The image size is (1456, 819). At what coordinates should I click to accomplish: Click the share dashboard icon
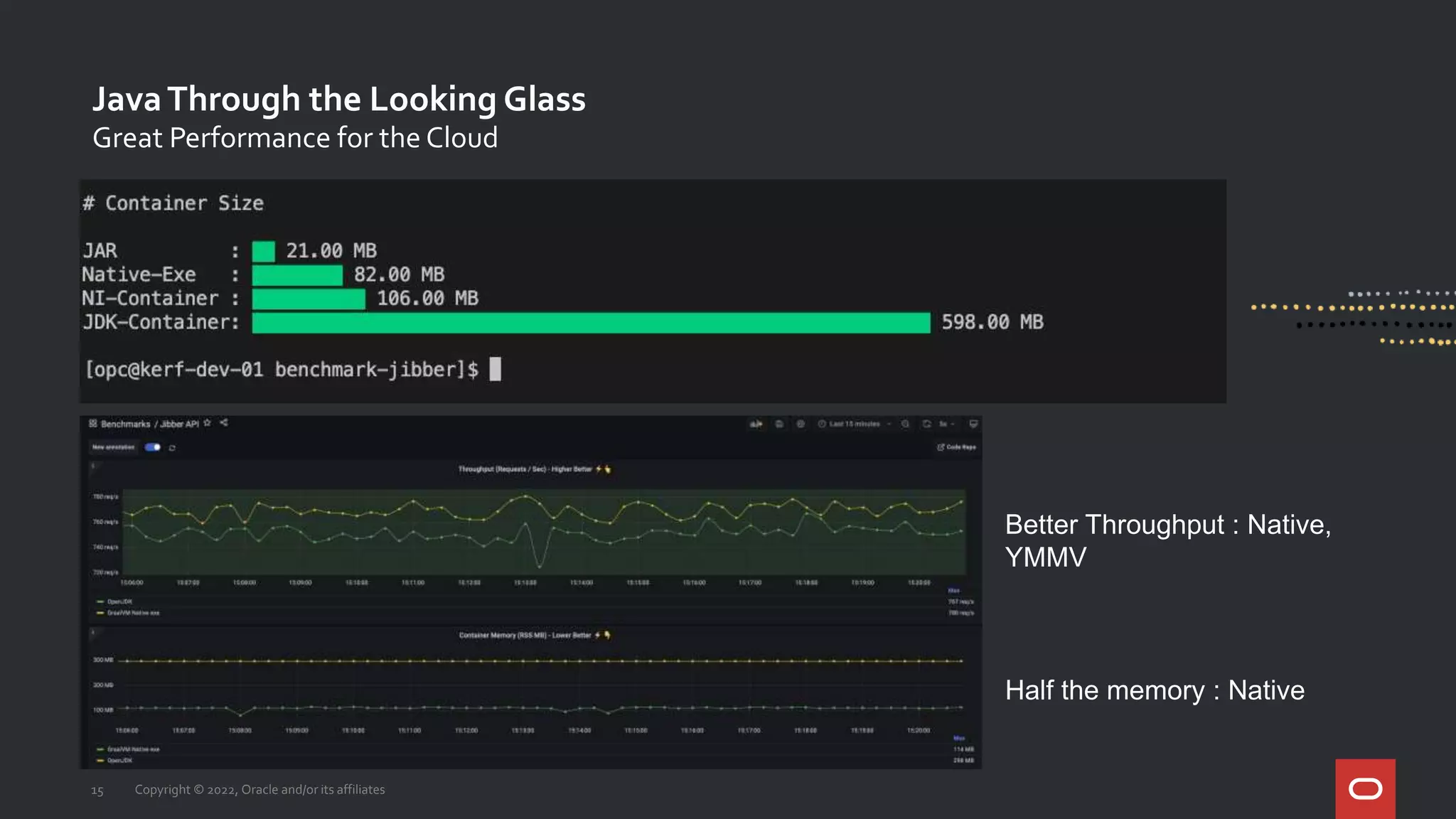(224, 423)
